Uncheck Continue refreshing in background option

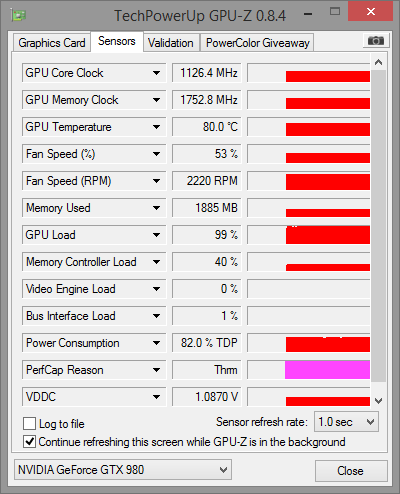tap(29, 442)
